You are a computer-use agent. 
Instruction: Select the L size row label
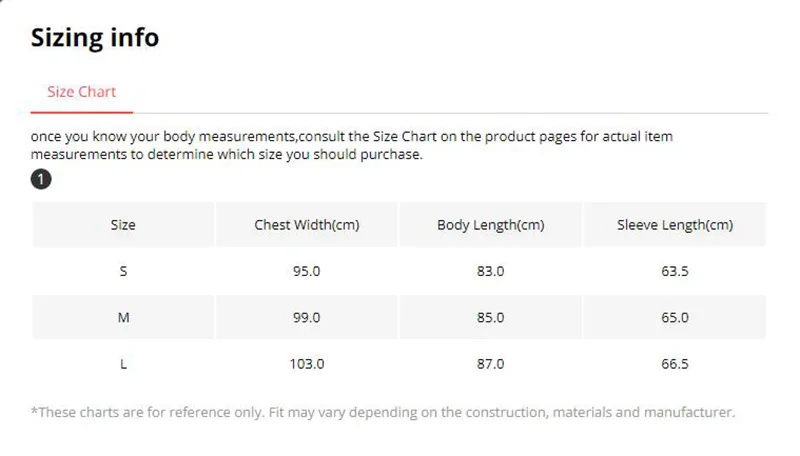123,364
